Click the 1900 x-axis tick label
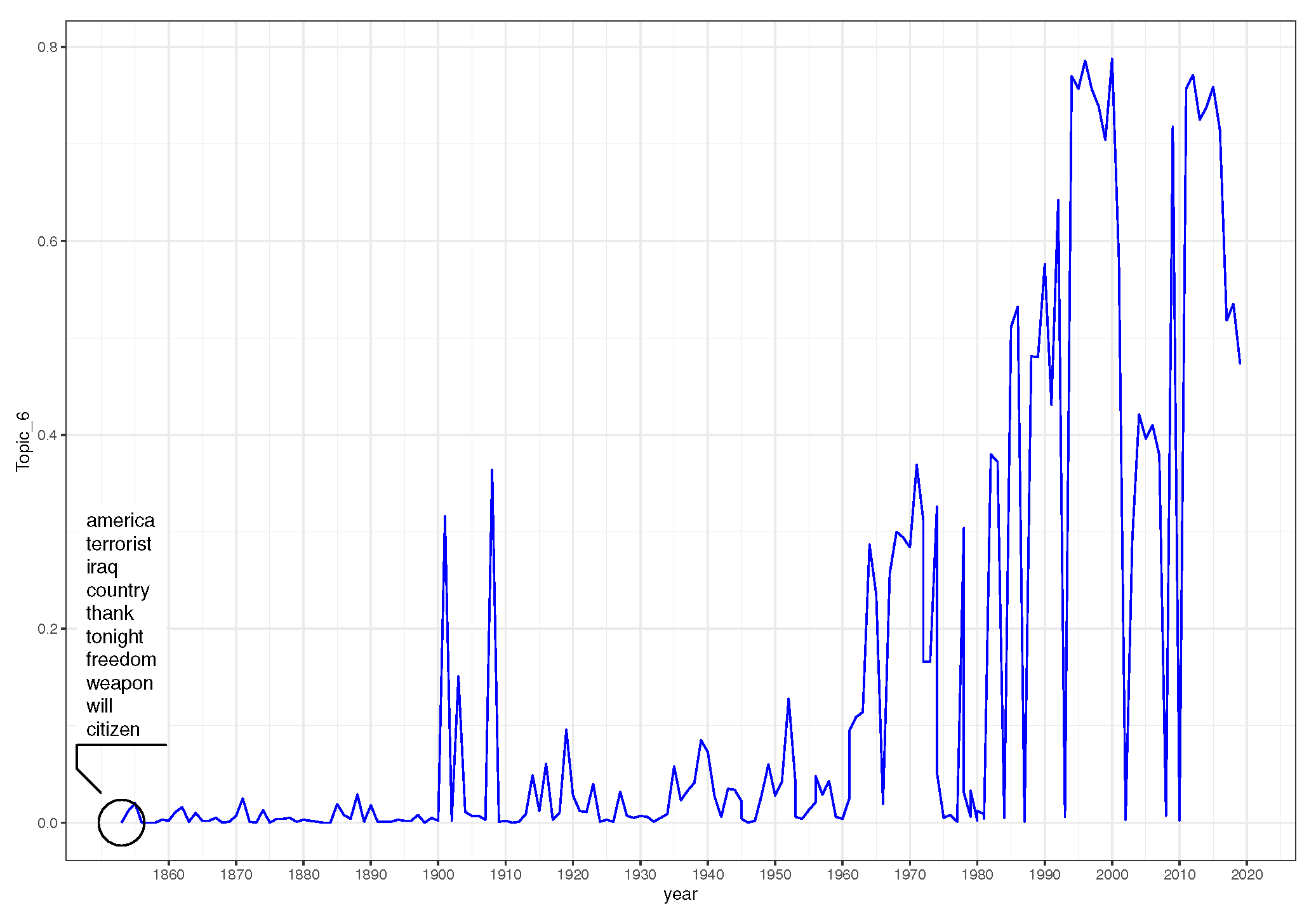Viewport: 1316px width, 917px height. [x=438, y=875]
